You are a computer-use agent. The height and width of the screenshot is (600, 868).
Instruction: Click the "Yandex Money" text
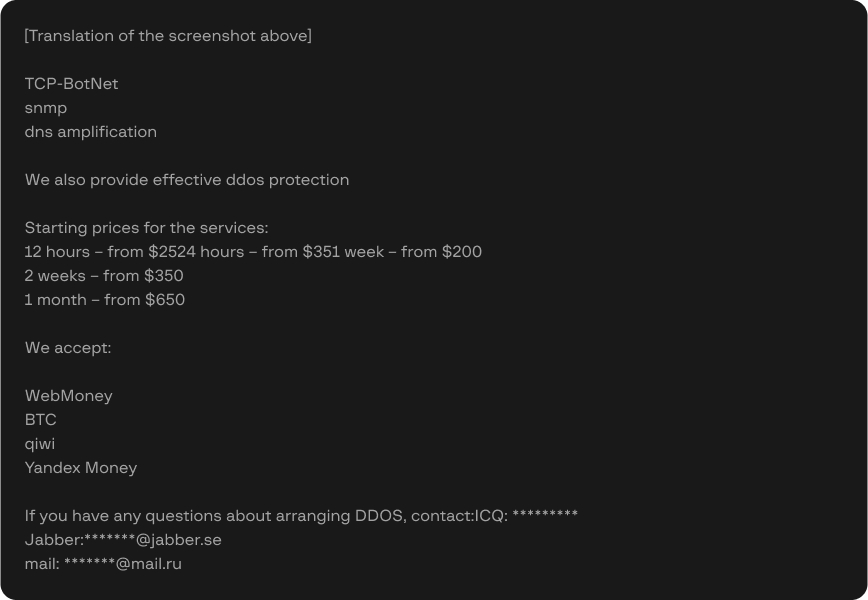[x=81, y=468]
